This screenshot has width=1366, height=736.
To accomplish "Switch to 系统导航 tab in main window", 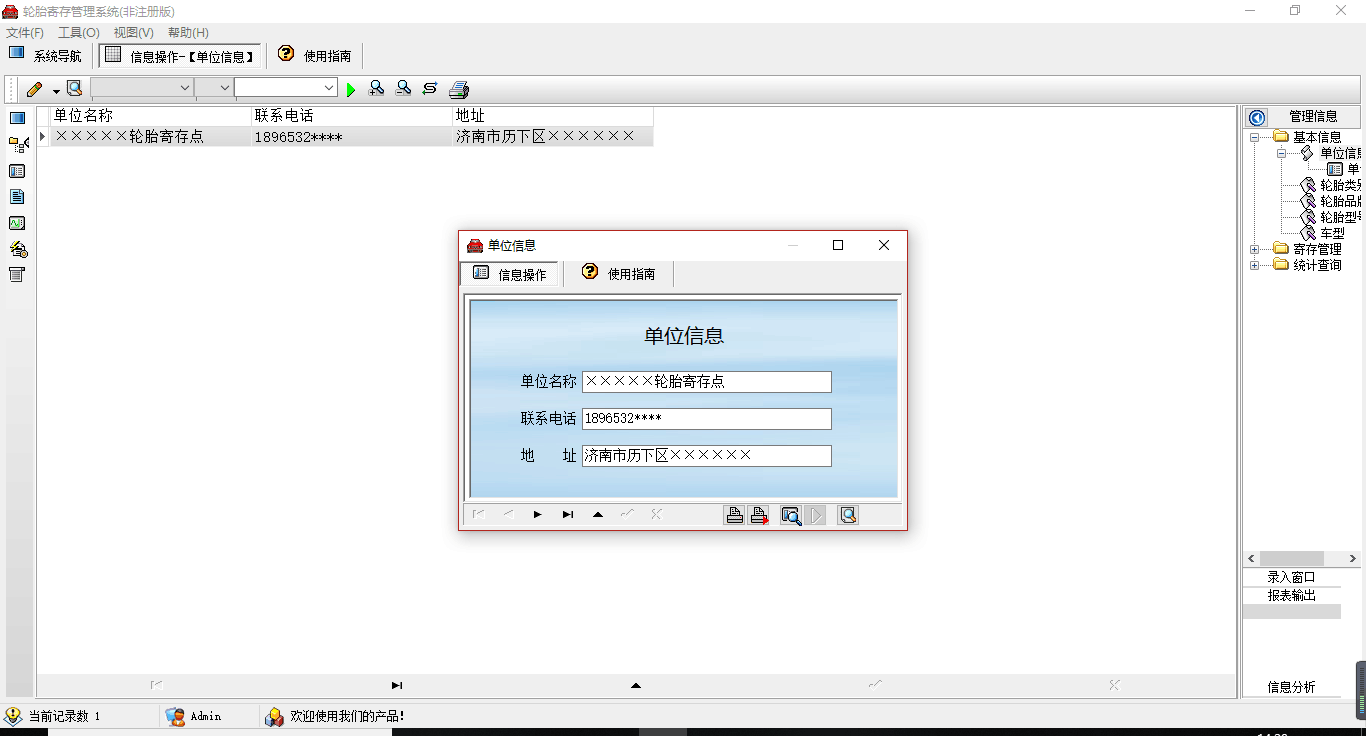I will [46, 56].
